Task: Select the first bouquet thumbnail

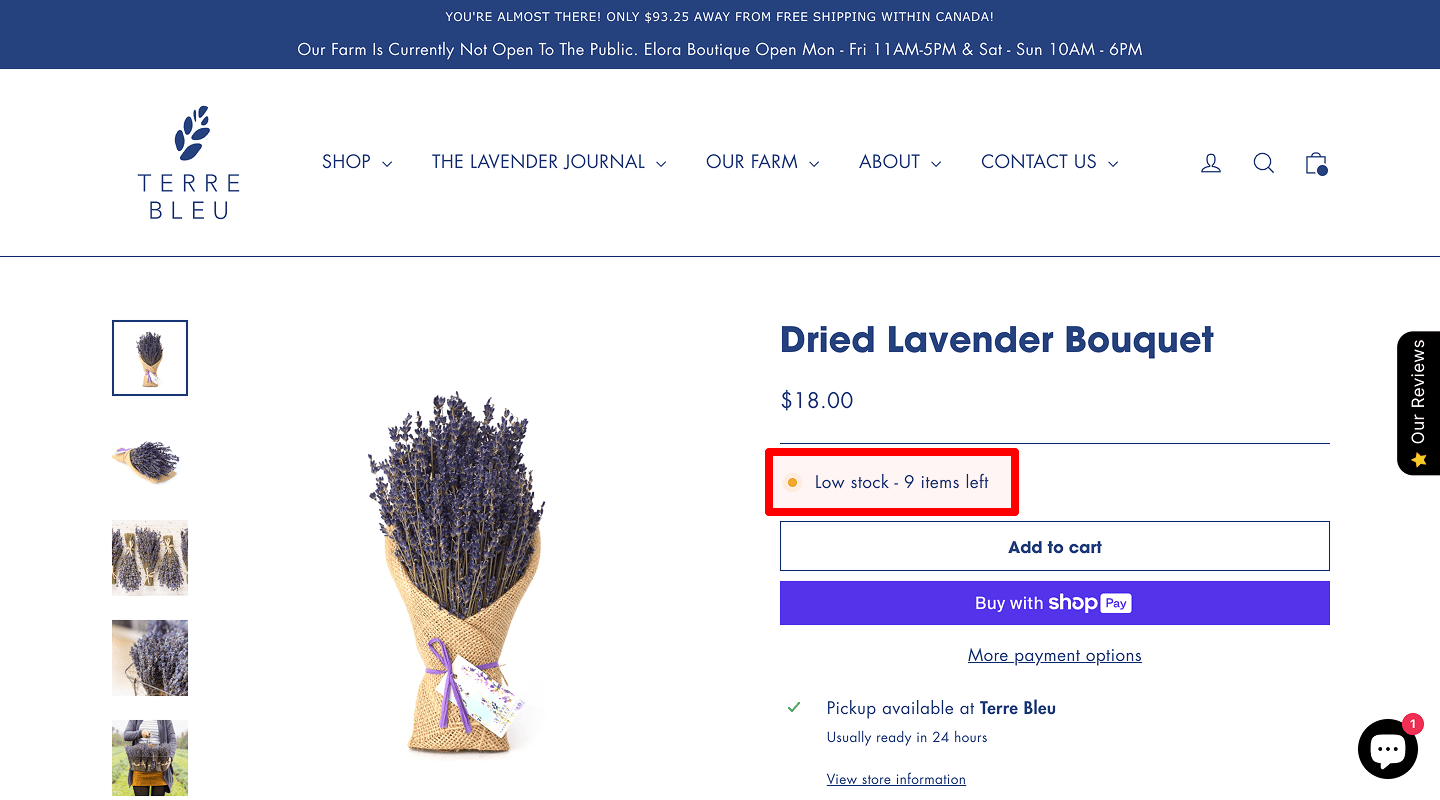Action: pos(150,358)
